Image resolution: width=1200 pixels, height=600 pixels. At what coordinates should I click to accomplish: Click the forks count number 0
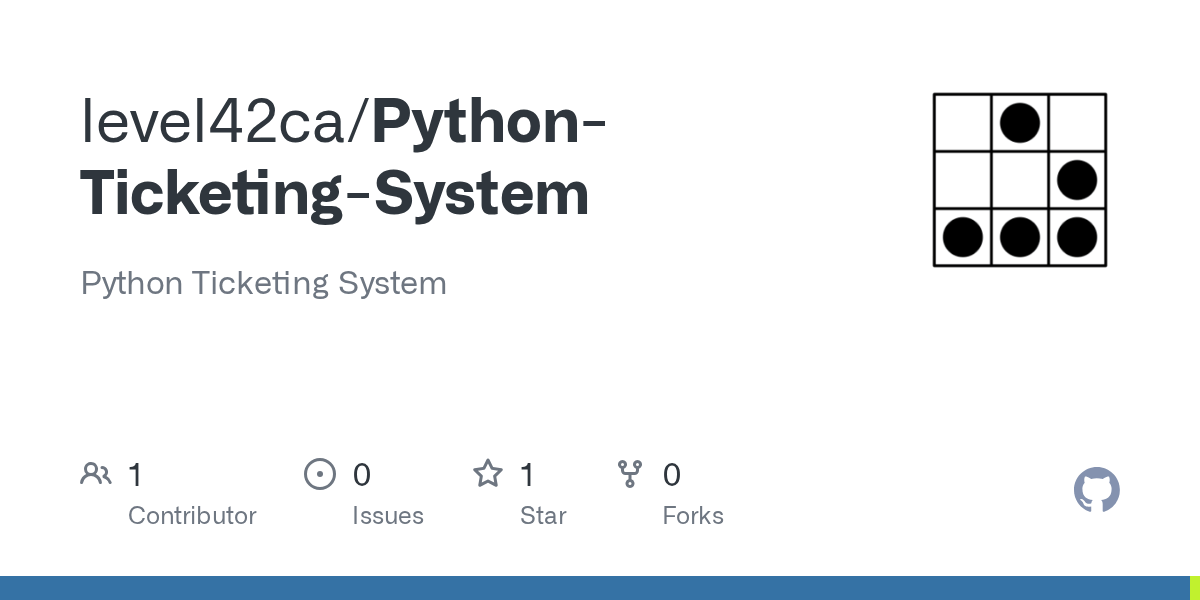[x=672, y=475]
